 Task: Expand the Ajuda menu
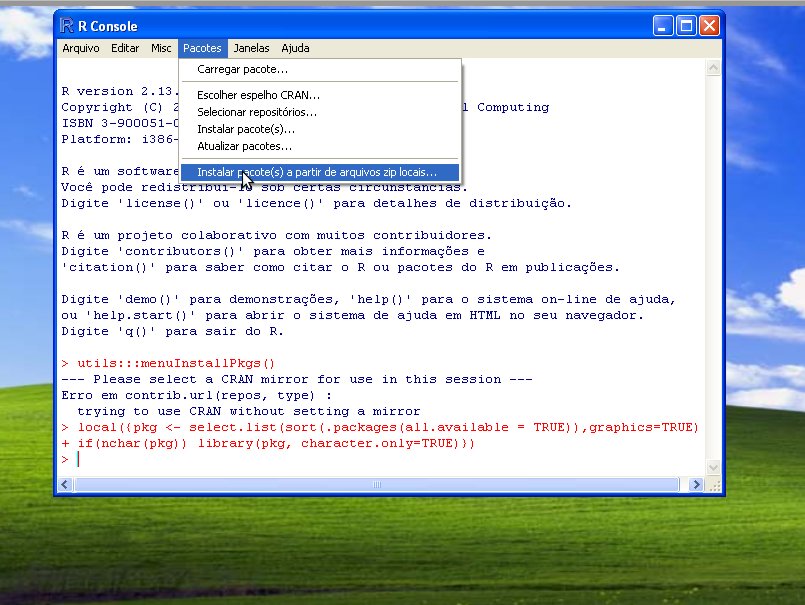pos(295,48)
